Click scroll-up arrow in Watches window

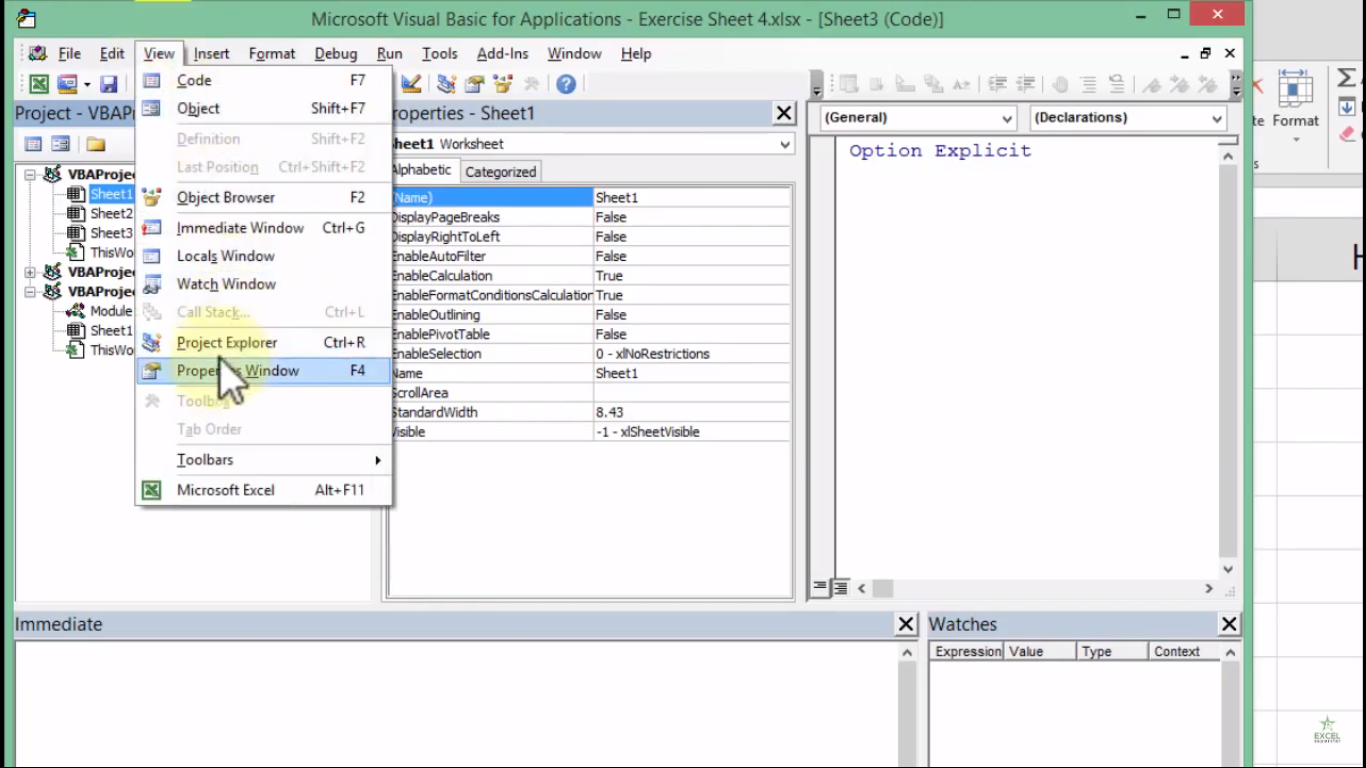point(1231,652)
